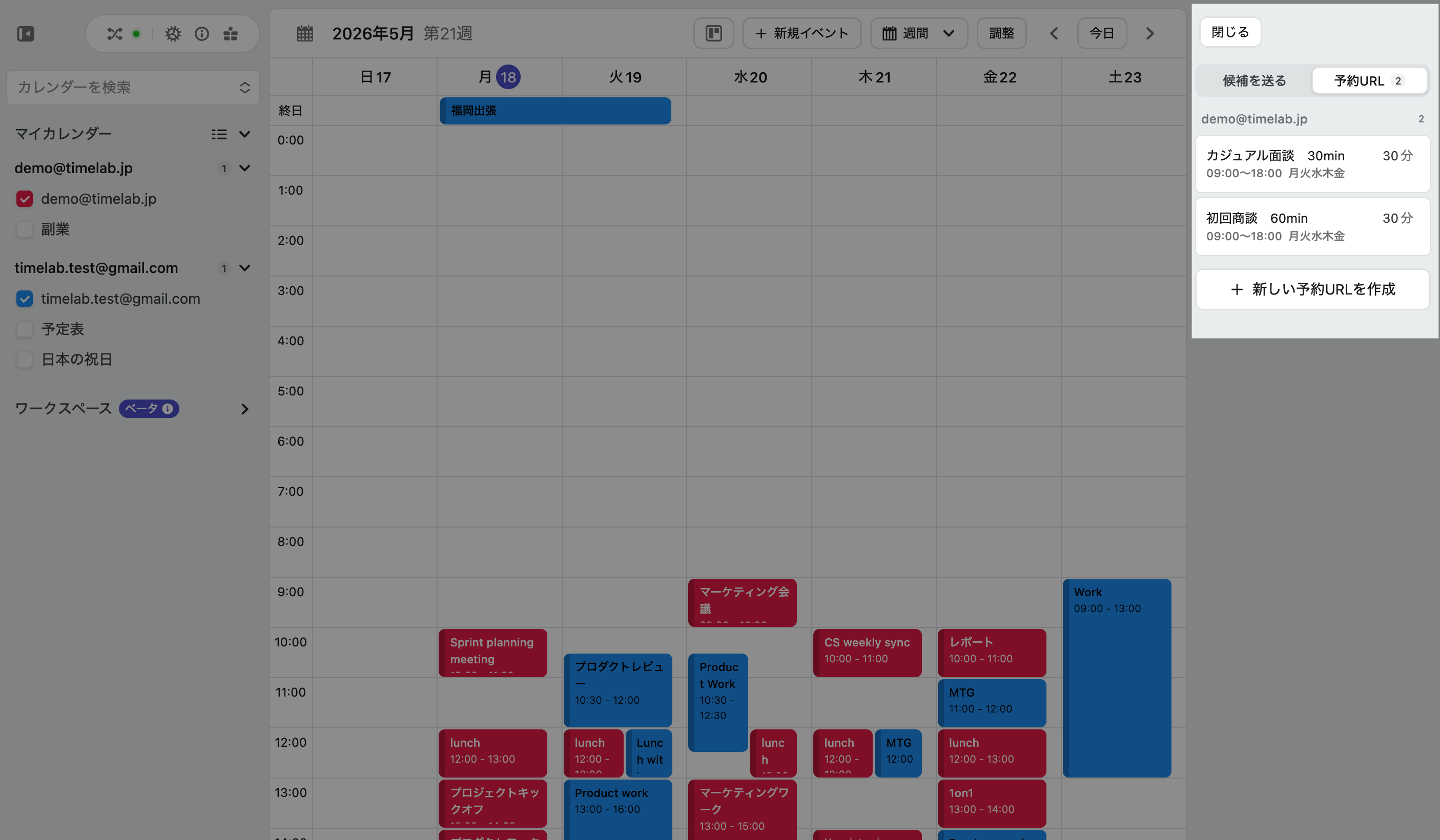
Task: Enable the 副業 calendar checkbox
Action: (x=25, y=229)
